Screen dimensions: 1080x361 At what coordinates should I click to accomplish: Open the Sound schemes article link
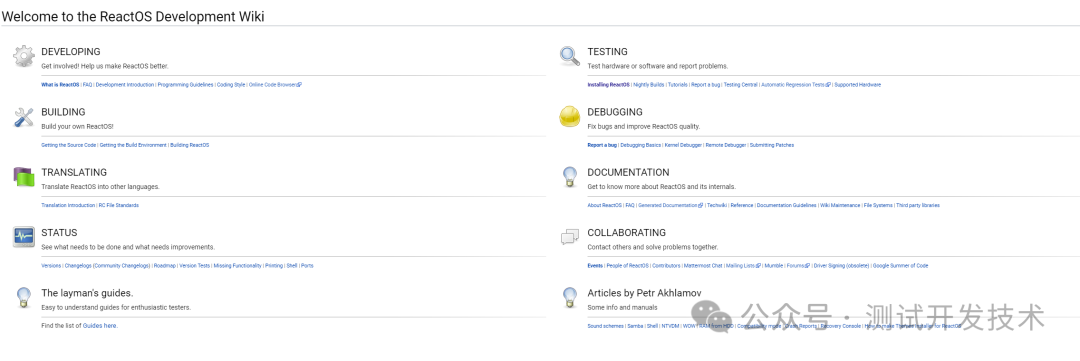click(x=605, y=326)
